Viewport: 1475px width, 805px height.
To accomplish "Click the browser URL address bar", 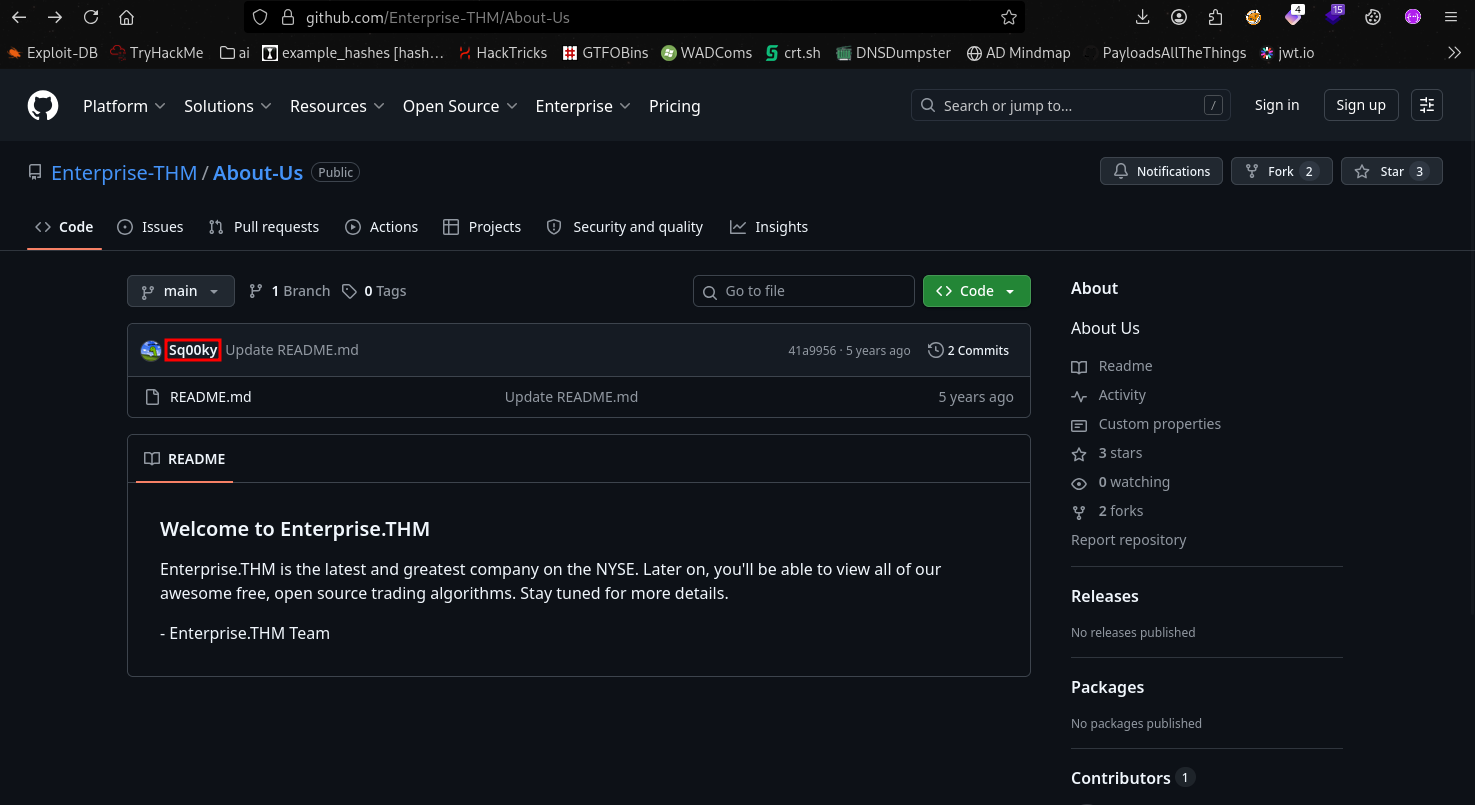I will click(634, 17).
